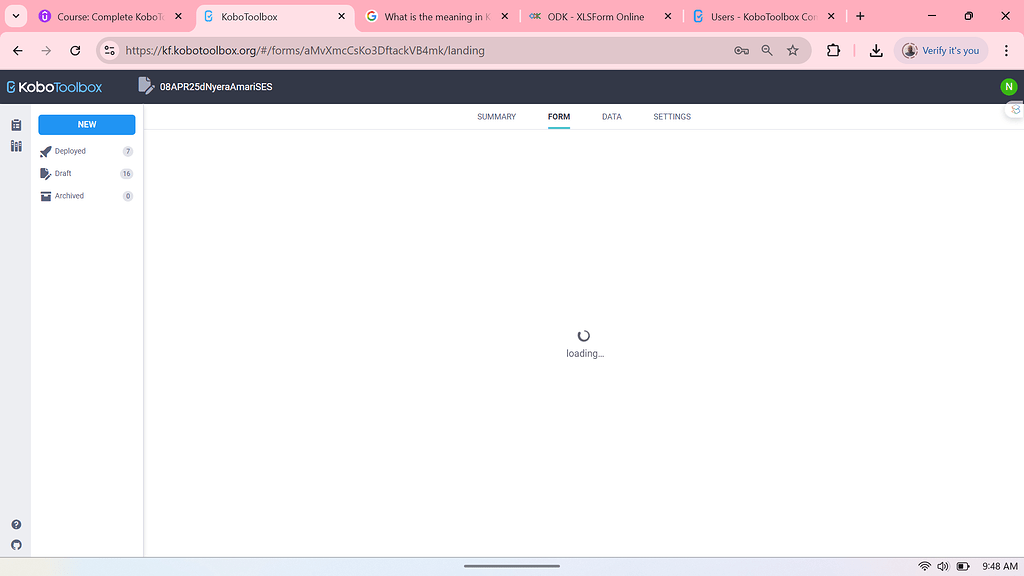Open the green N account avatar

pyautogui.click(x=1008, y=87)
